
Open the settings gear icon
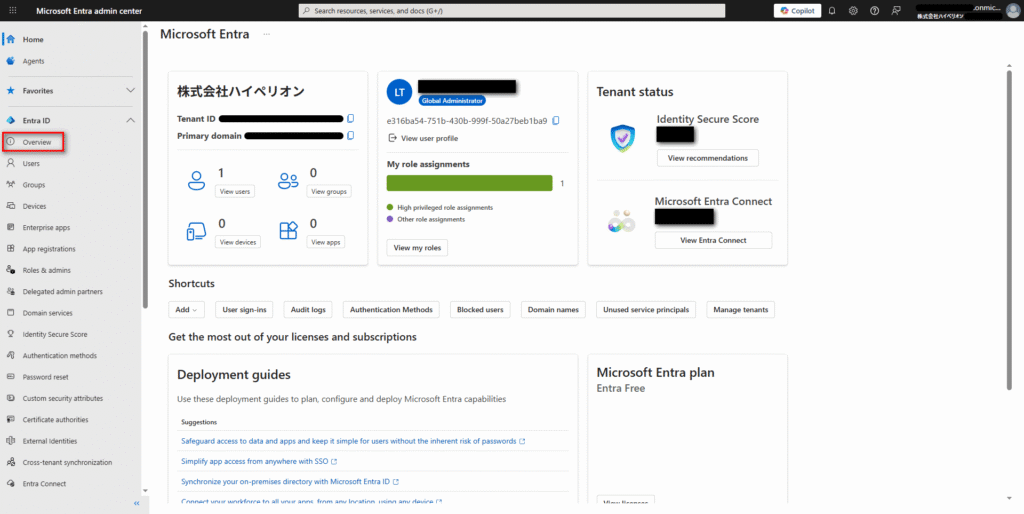click(853, 10)
